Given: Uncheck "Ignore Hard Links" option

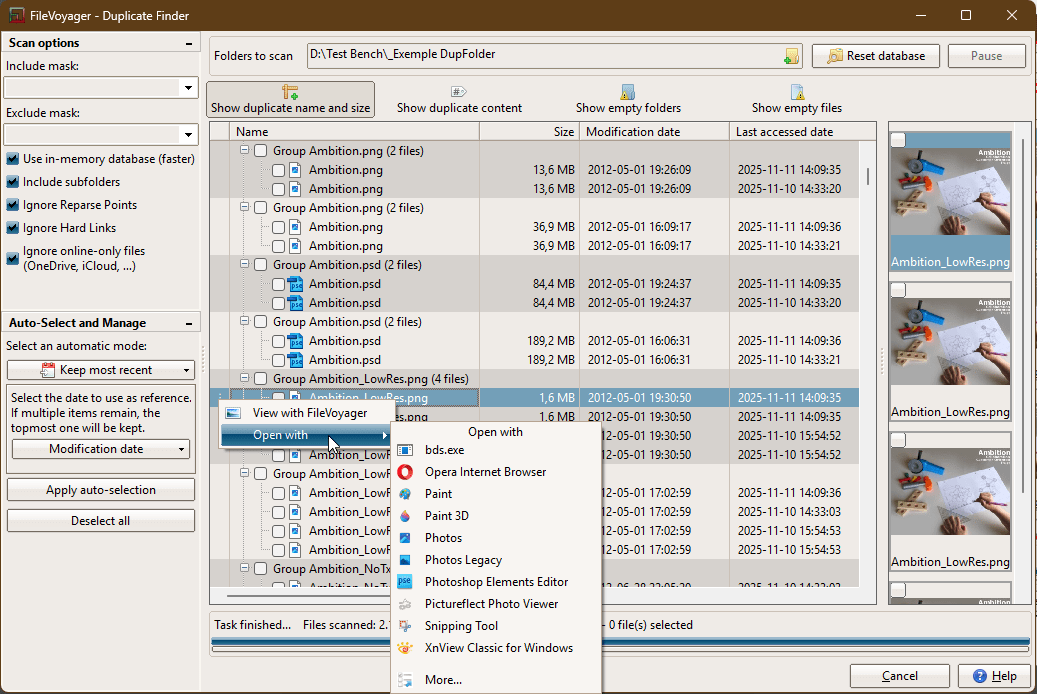Looking at the screenshot, I should tap(12, 227).
